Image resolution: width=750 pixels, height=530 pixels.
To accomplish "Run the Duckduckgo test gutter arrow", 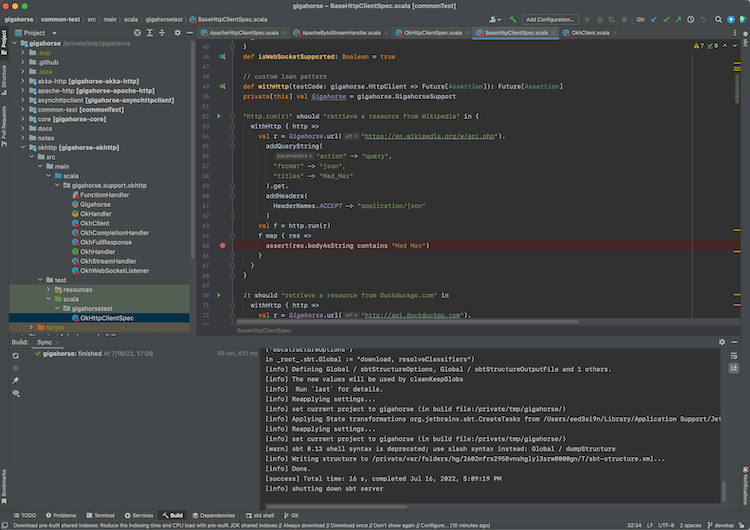I will [x=219, y=295].
